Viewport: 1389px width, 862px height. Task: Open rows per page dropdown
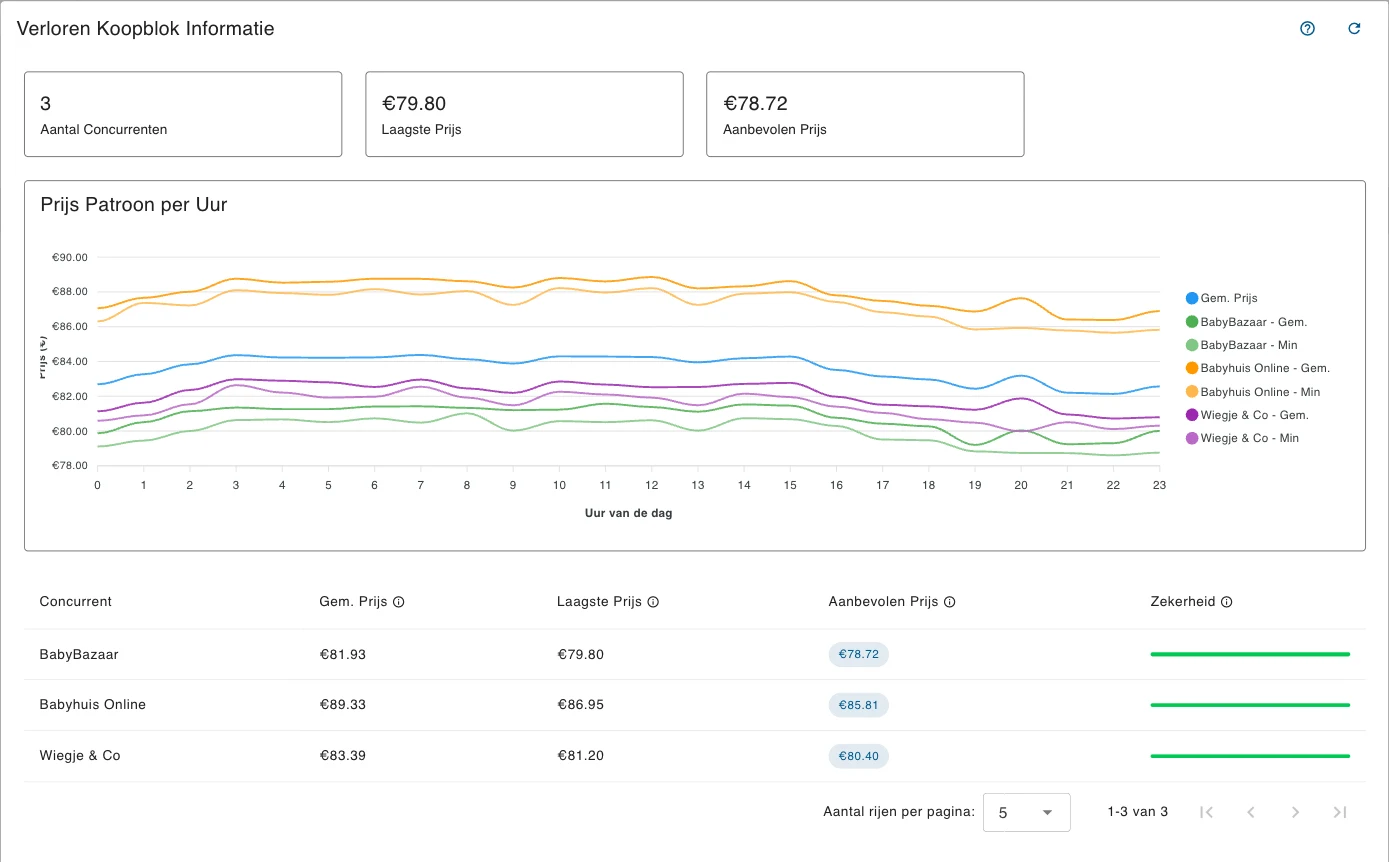point(1027,812)
